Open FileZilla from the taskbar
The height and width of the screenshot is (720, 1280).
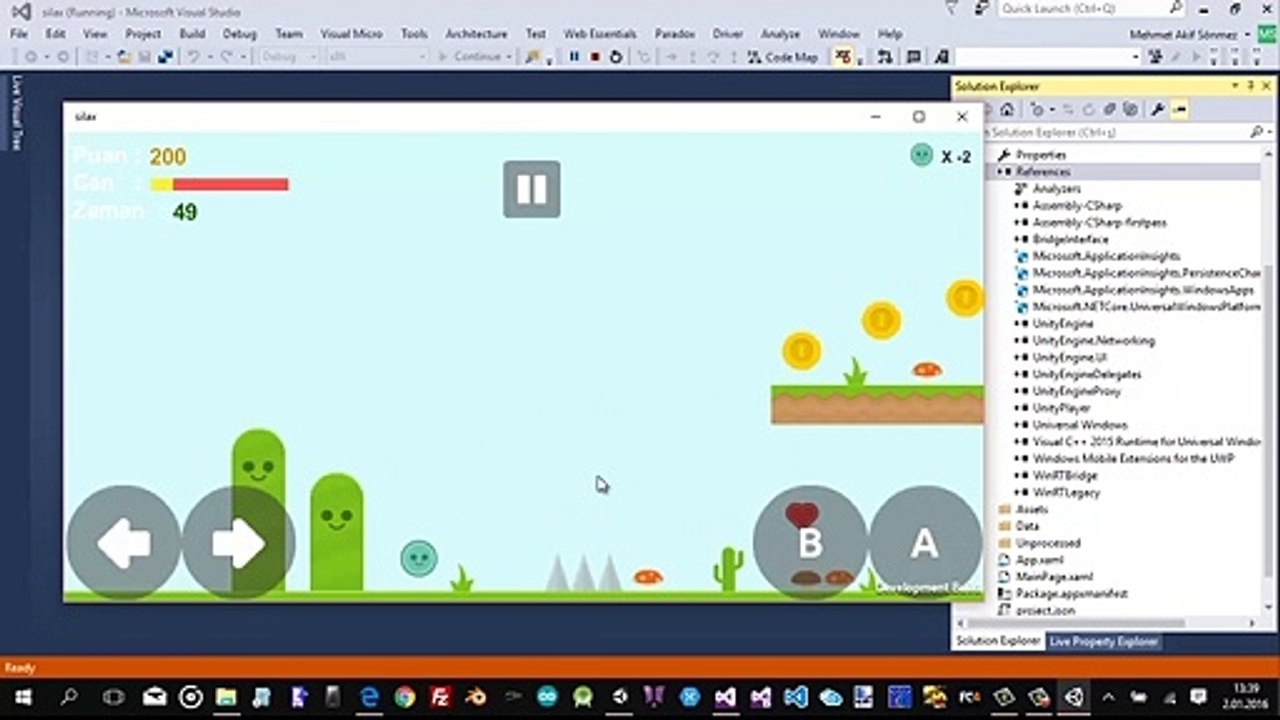[x=440, y=697]
